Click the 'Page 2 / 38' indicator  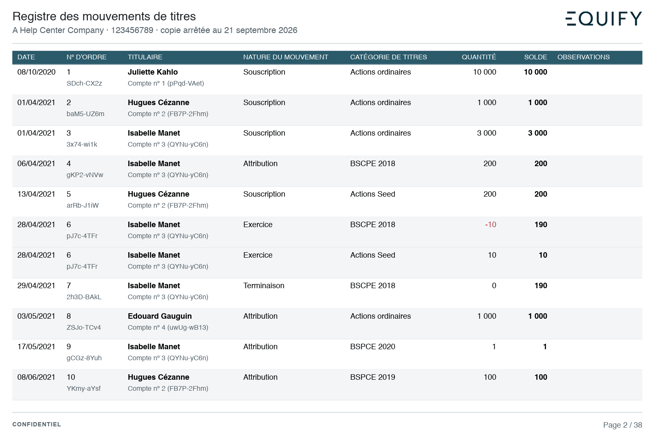(x=623, y=425)
